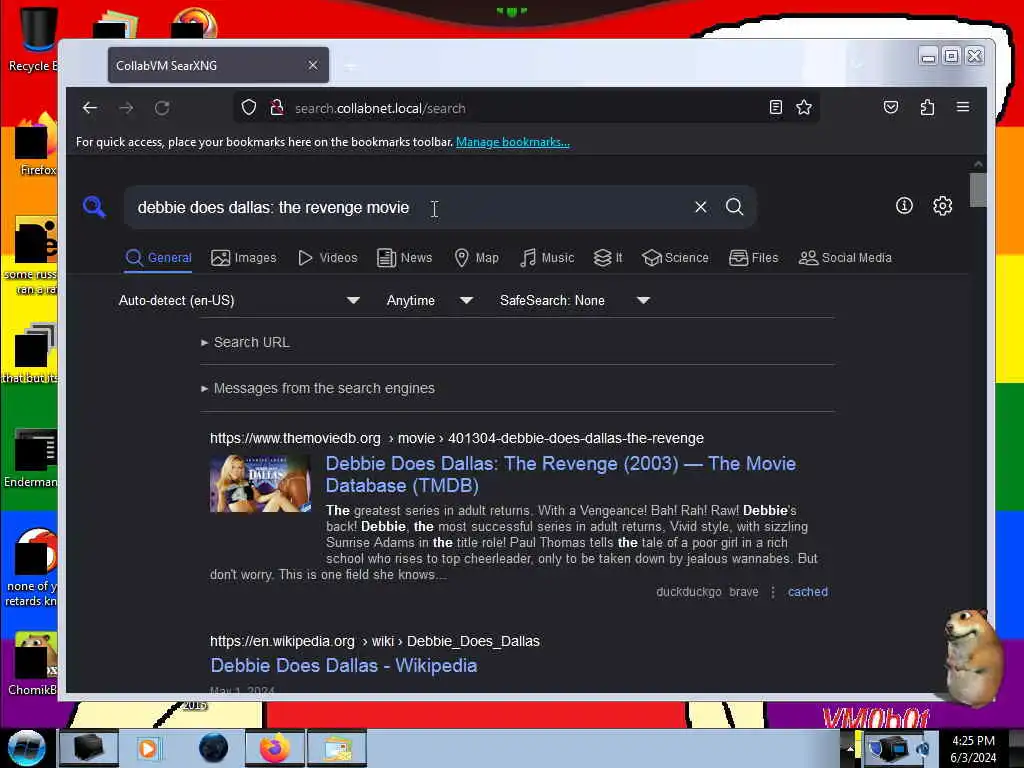Show hidden tray icons arrow
This screenshot has height=768, width=1024.
(x=850, y=748)
